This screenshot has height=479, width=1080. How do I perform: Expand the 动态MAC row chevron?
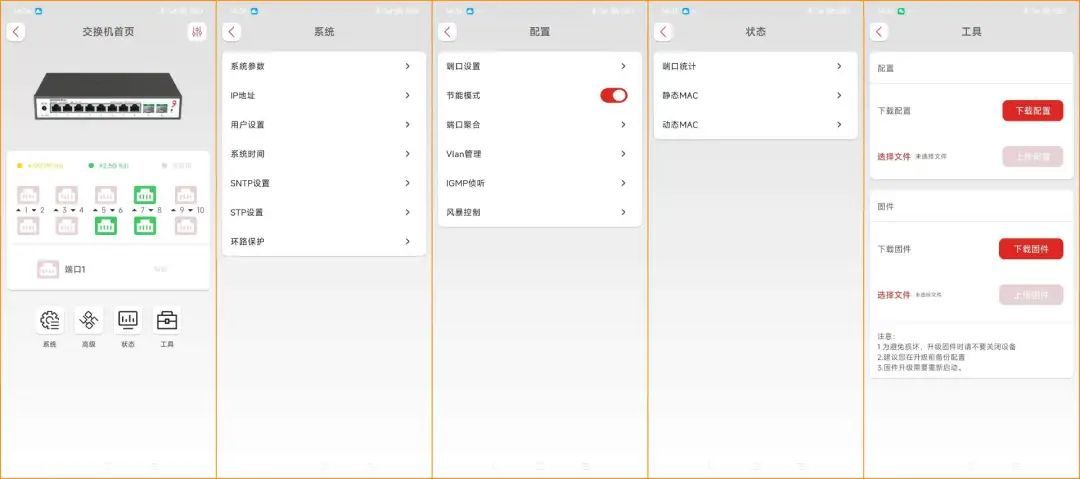coord(839,125)
